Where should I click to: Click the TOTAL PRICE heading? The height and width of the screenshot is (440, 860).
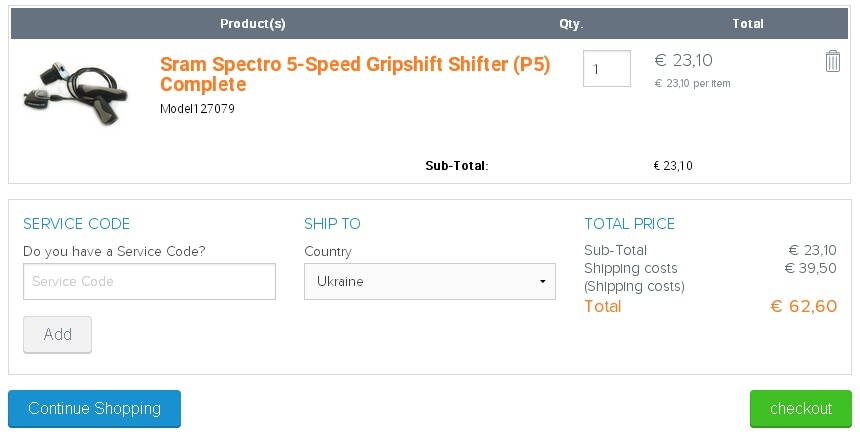(629, 224)
